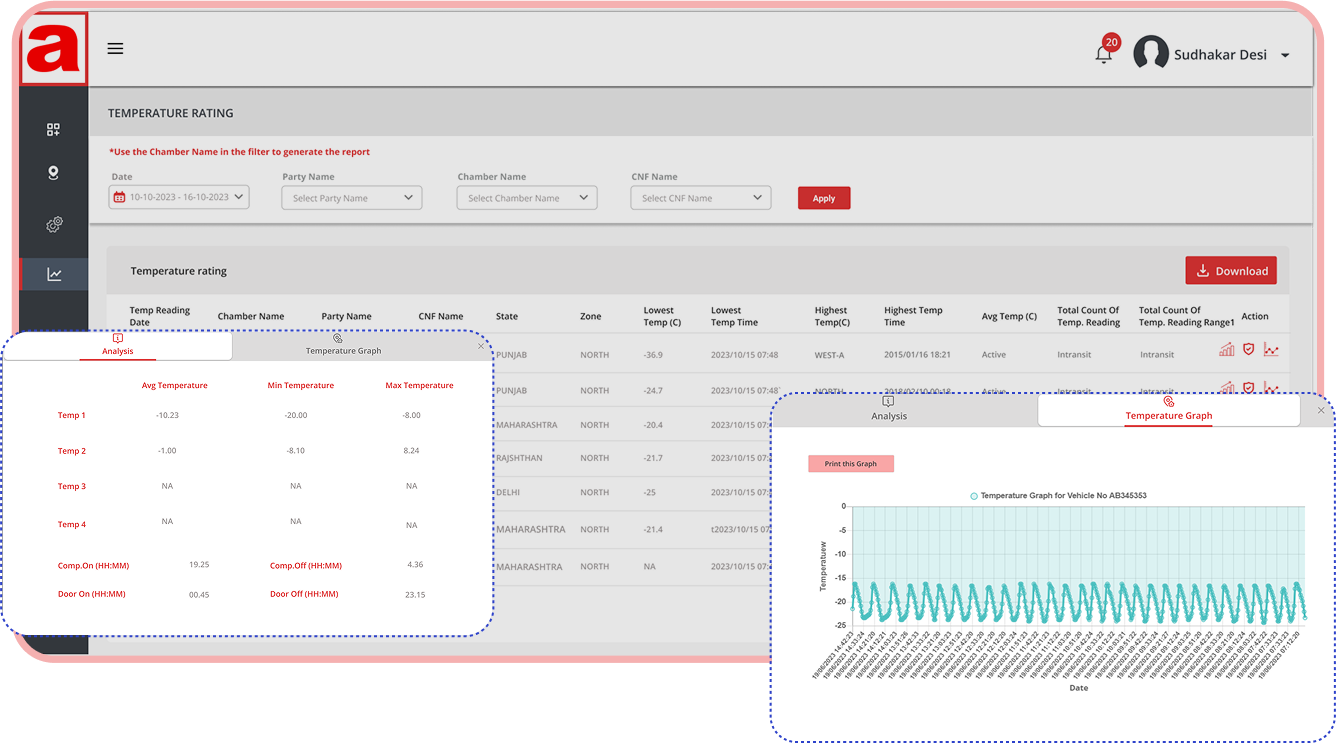1336x743 pixels.
Task: Click the red Apply button
Action: point(823,198)
